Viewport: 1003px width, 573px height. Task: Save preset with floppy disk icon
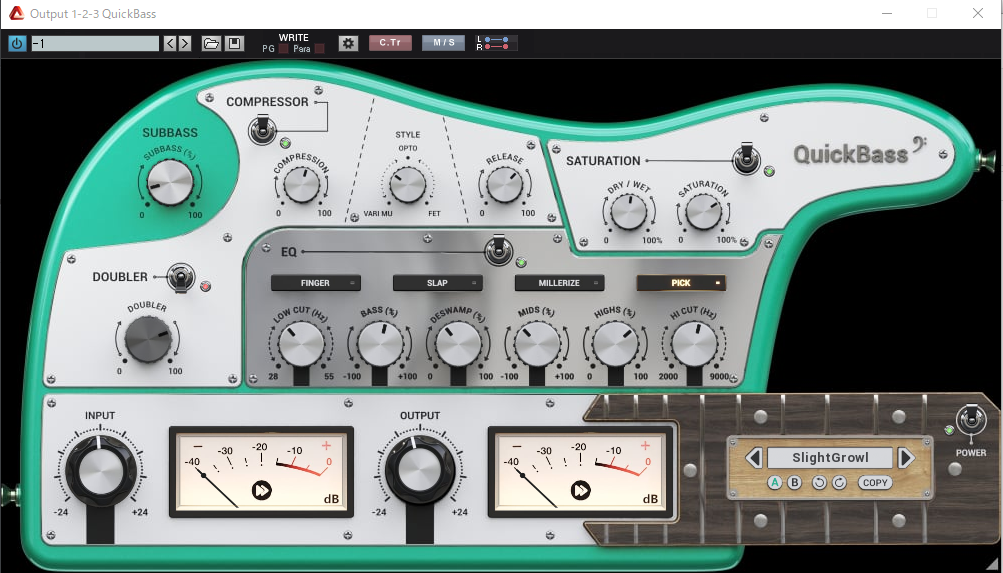point(235,43)
